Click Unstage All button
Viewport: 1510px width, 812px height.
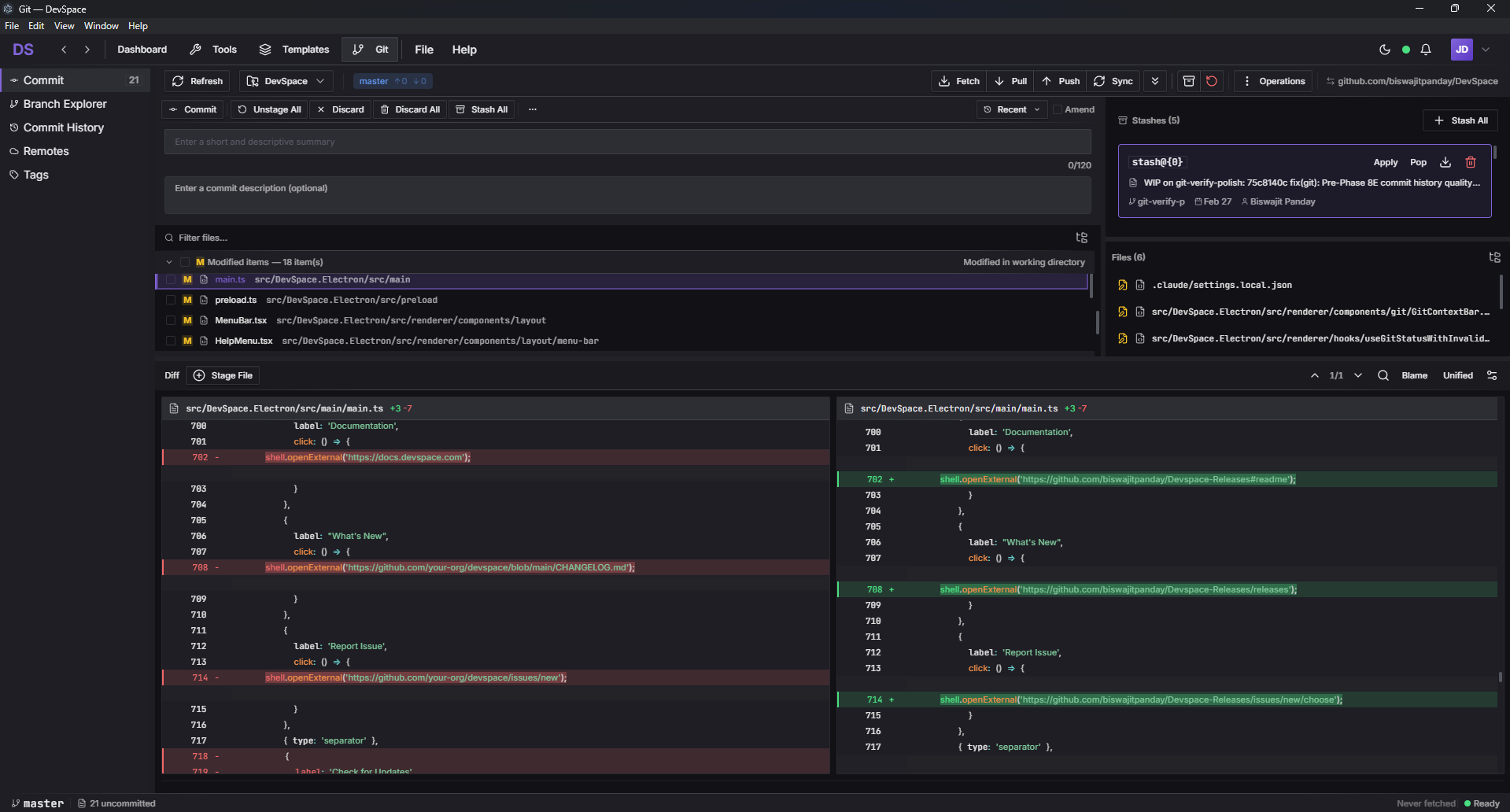[269, 109]
